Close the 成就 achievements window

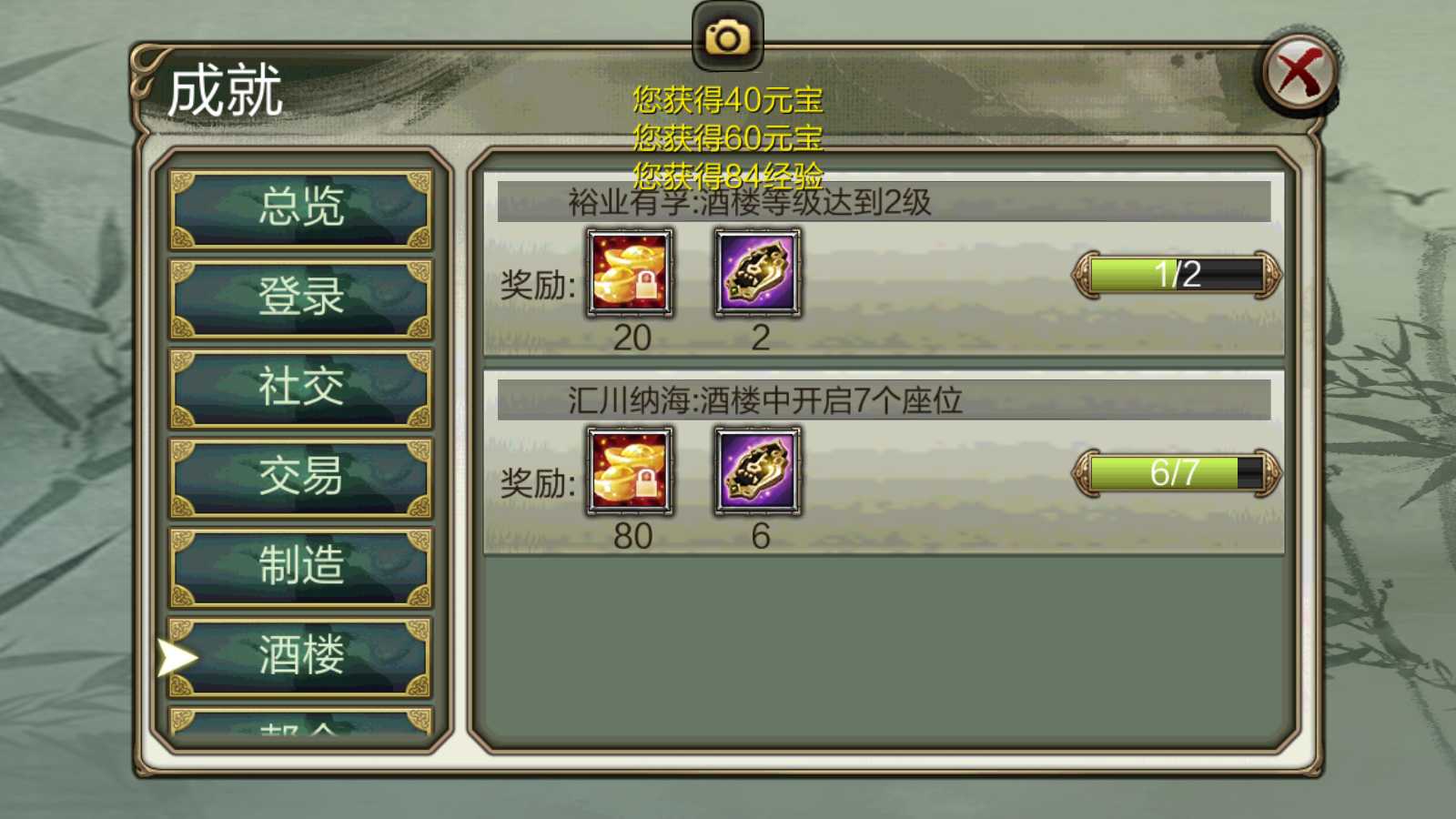(x=1299, y=73)
